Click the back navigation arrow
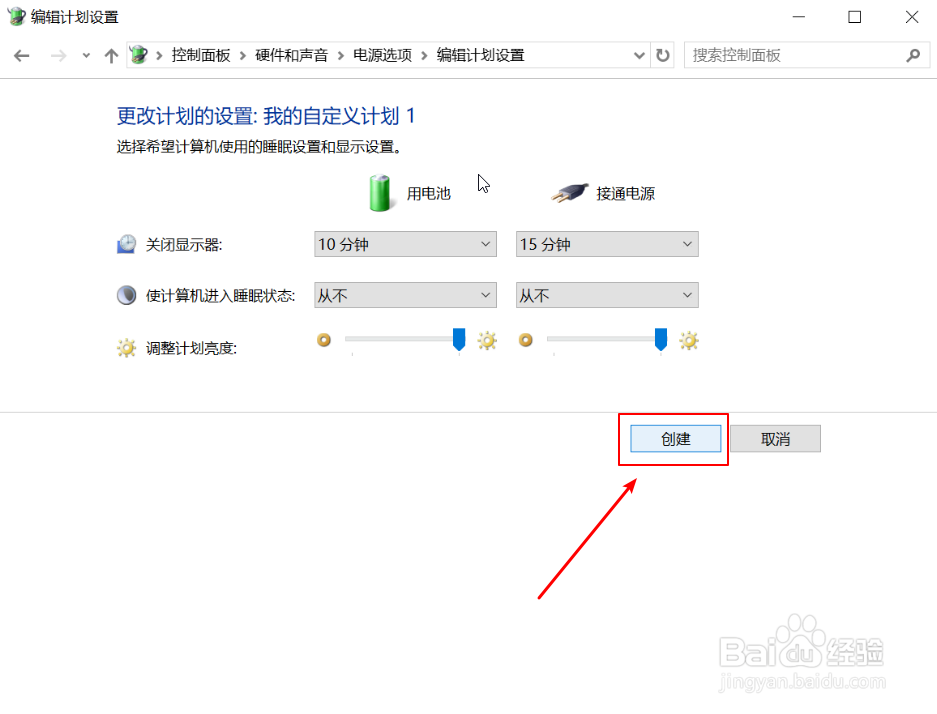 click(x=21, y=55)
